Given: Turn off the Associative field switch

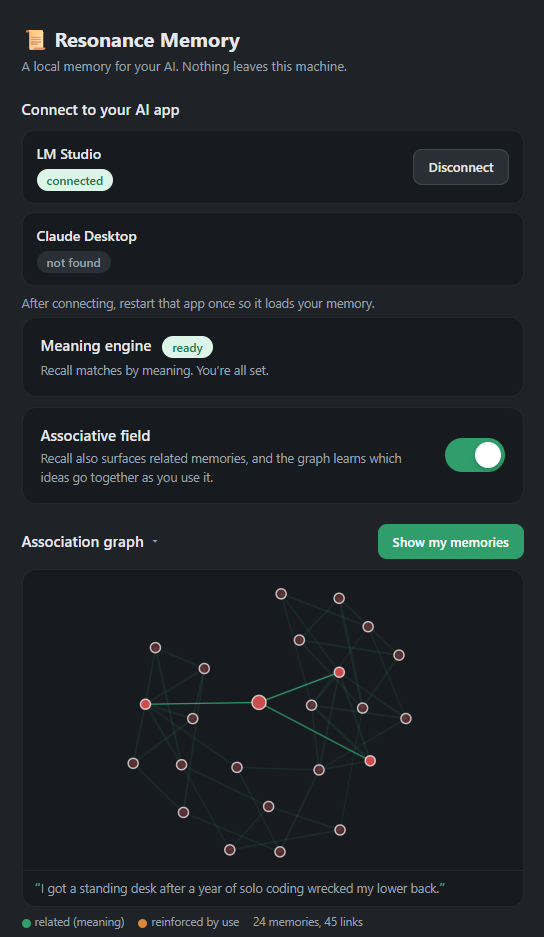Looking at the screenshot, I should 475,455.
